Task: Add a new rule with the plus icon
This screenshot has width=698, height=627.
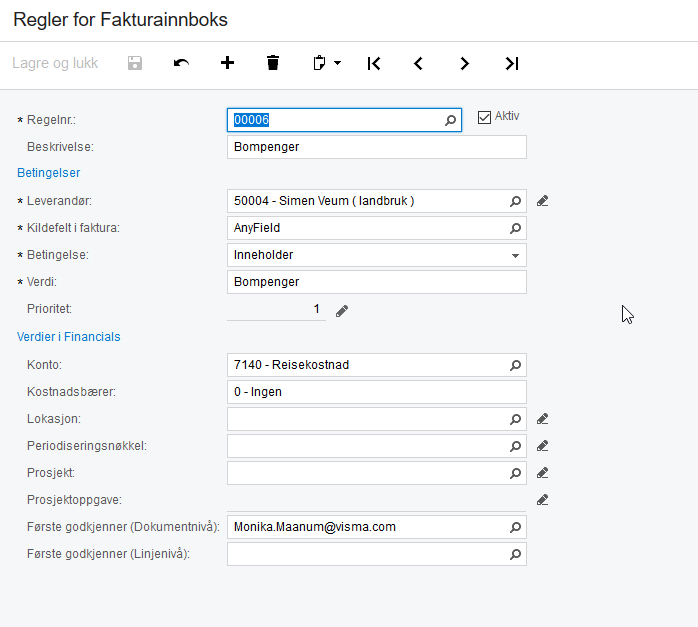Action: pyautogui.click(x=227, y=63)
